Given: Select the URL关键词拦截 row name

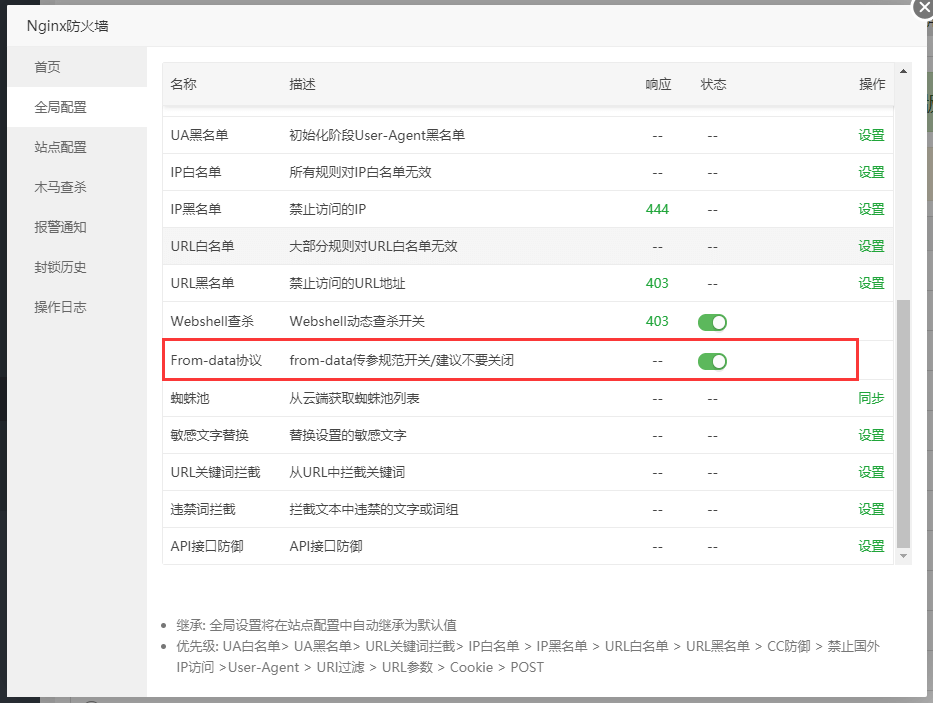Looking at the screenshot, I should click(x=215, y=472).
